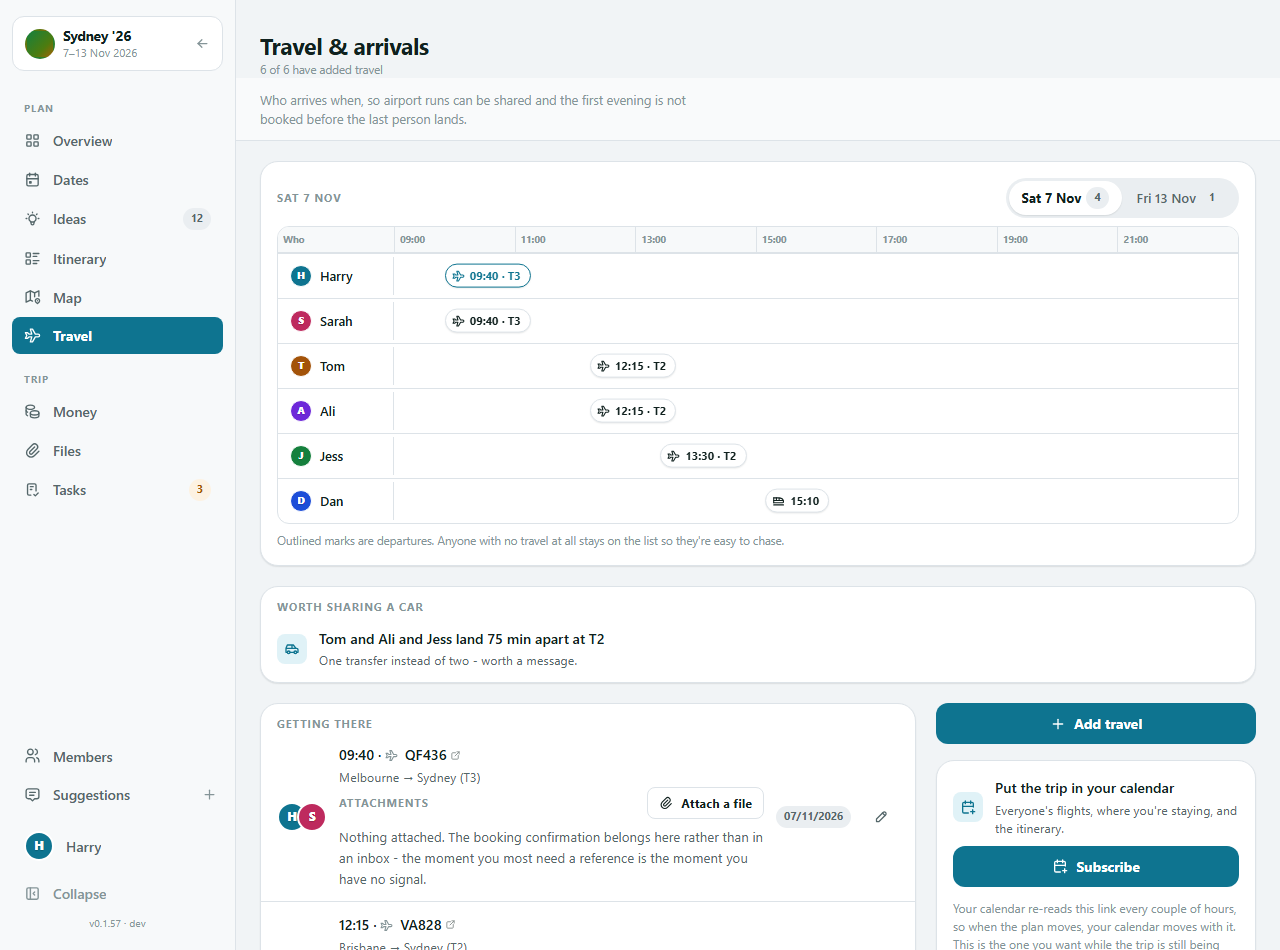Click the checklist icon beside Tasks
This screenshot has height=950, width=1280.
(x=33, y=490)
